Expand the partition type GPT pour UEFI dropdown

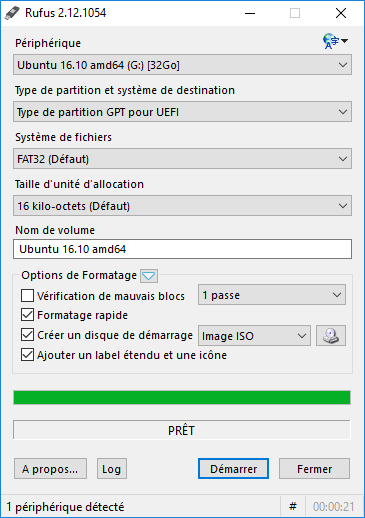(182, 112)
